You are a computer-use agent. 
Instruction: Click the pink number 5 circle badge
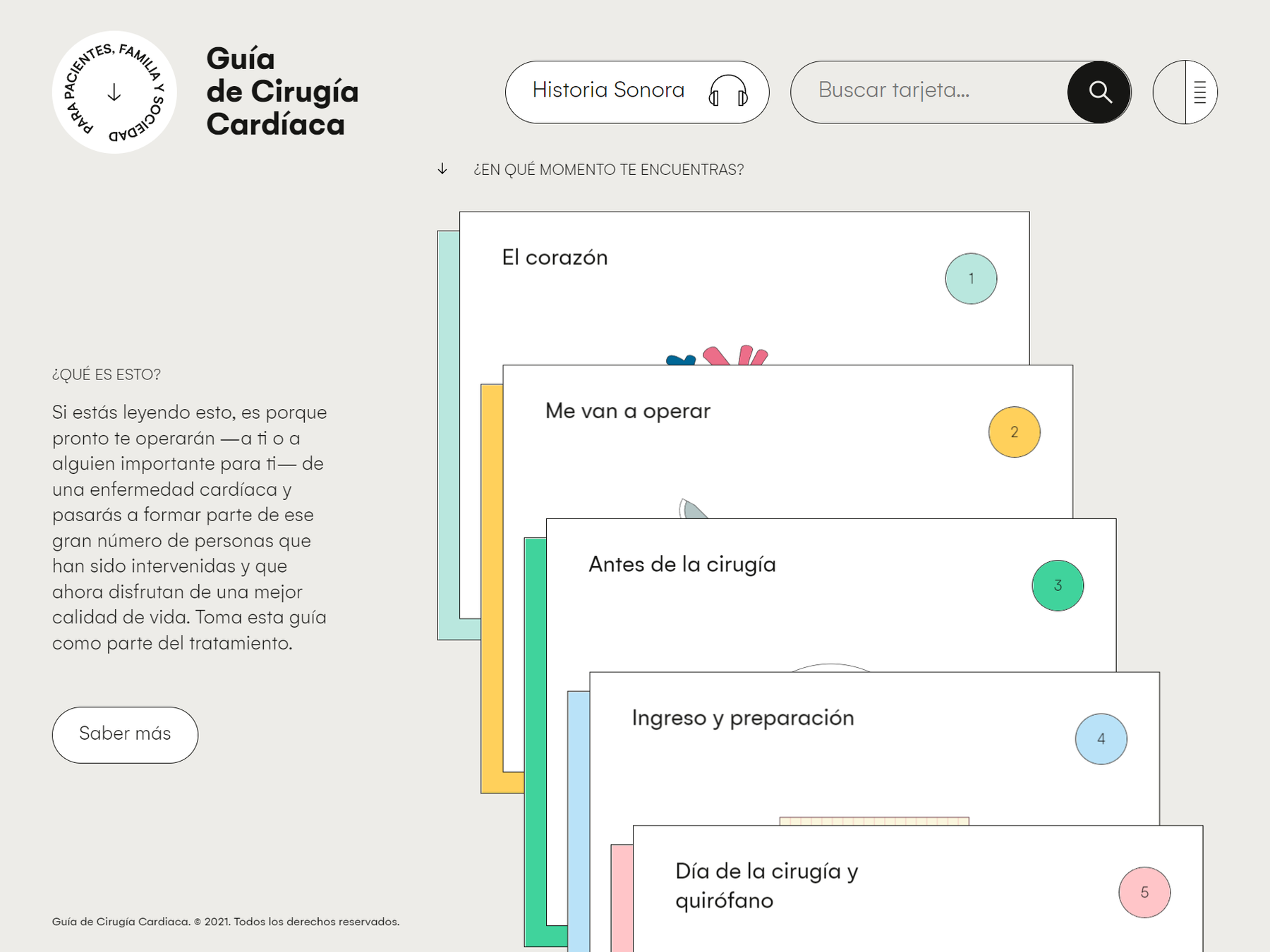(x=1144, y=892)
